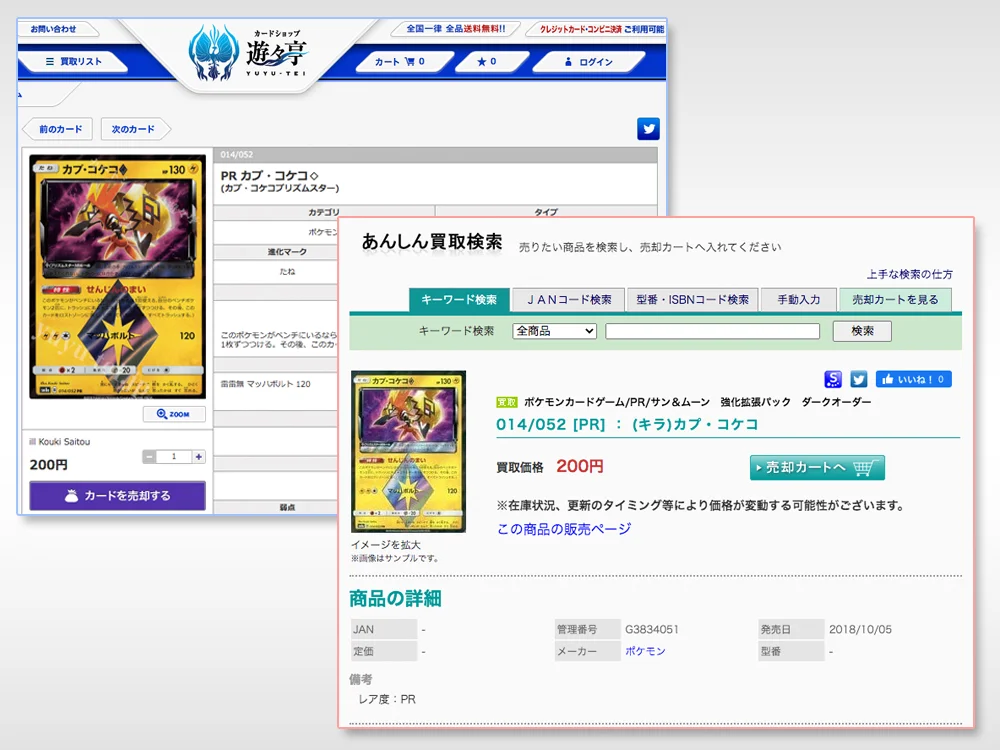Click the ZOOM magnifier button under card
This screenshot has width=1000, height=750.
(x=174, y=414)
